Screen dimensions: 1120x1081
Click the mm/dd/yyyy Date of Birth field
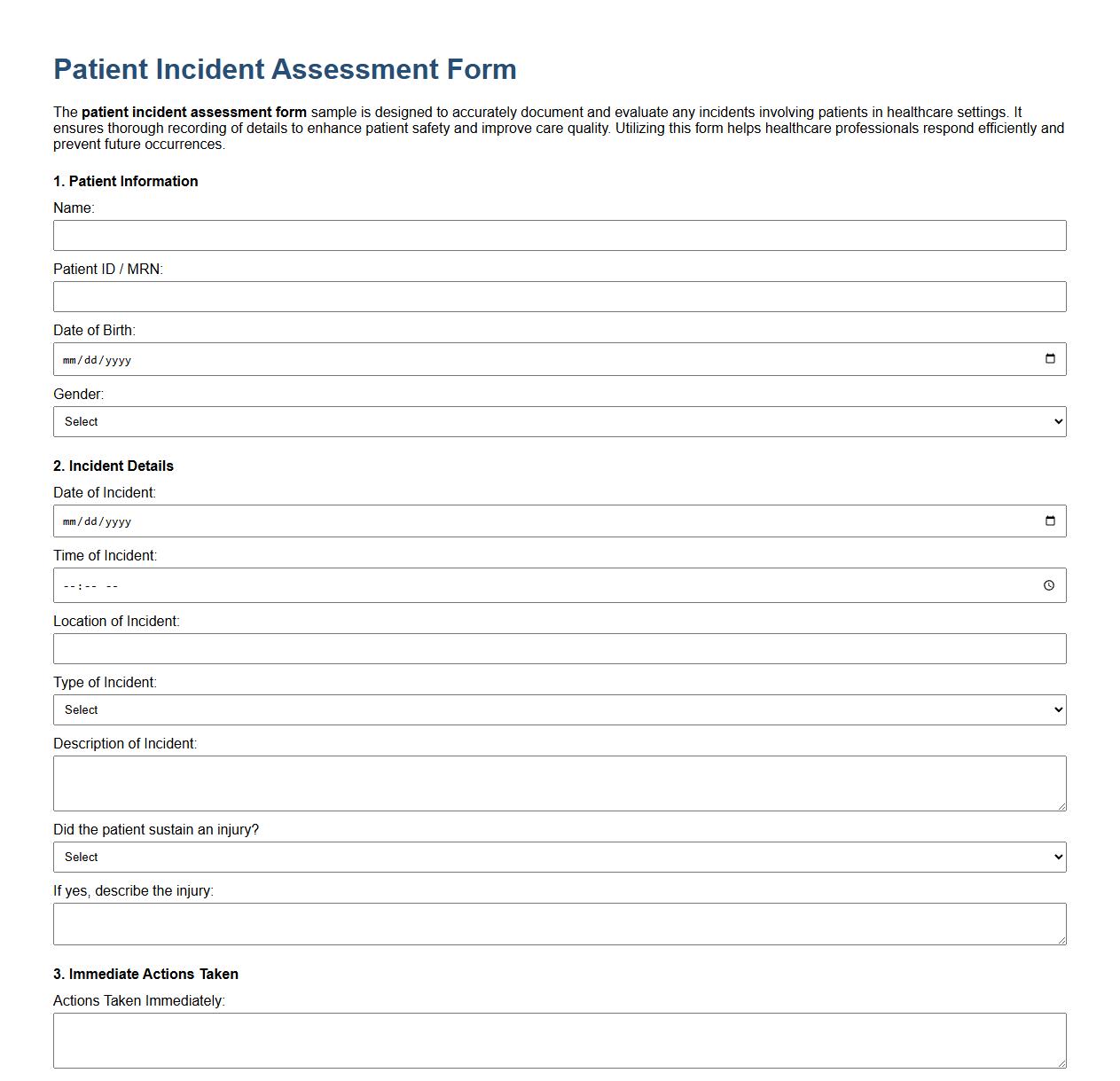pos(355,359)
